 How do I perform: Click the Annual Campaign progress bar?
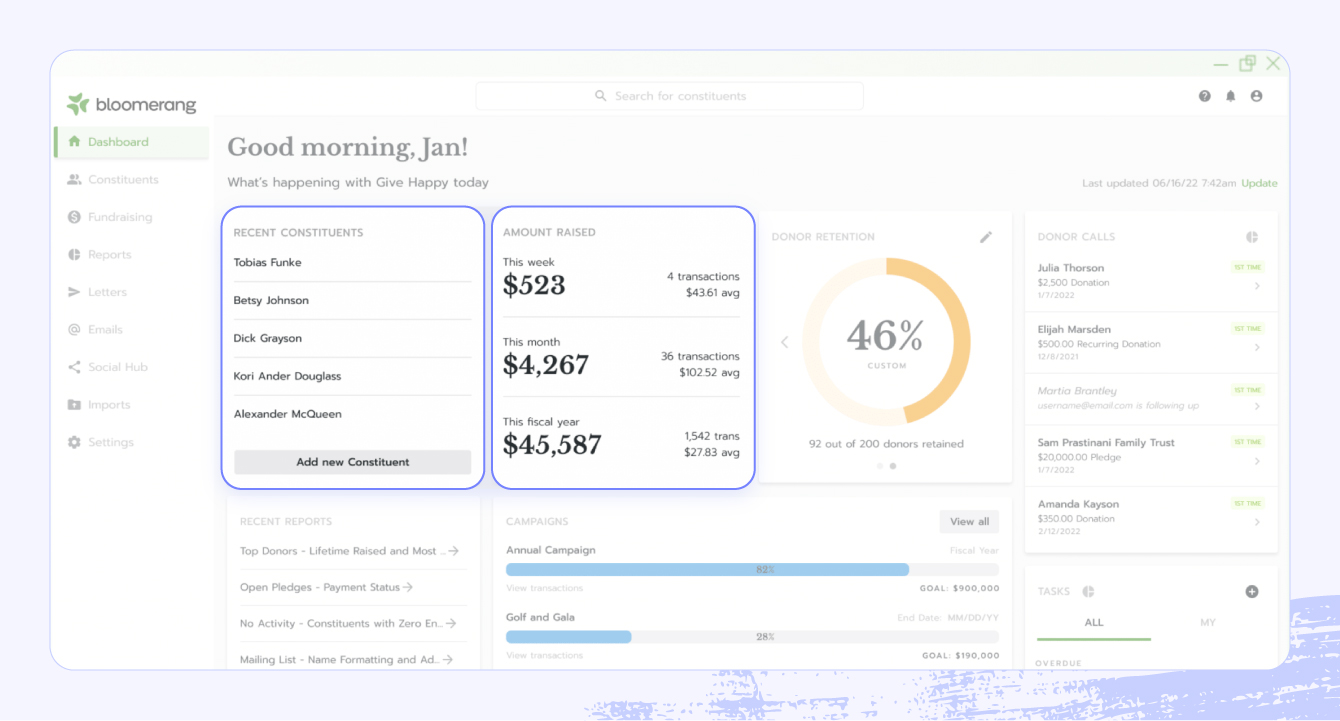[x=750, y=567]
